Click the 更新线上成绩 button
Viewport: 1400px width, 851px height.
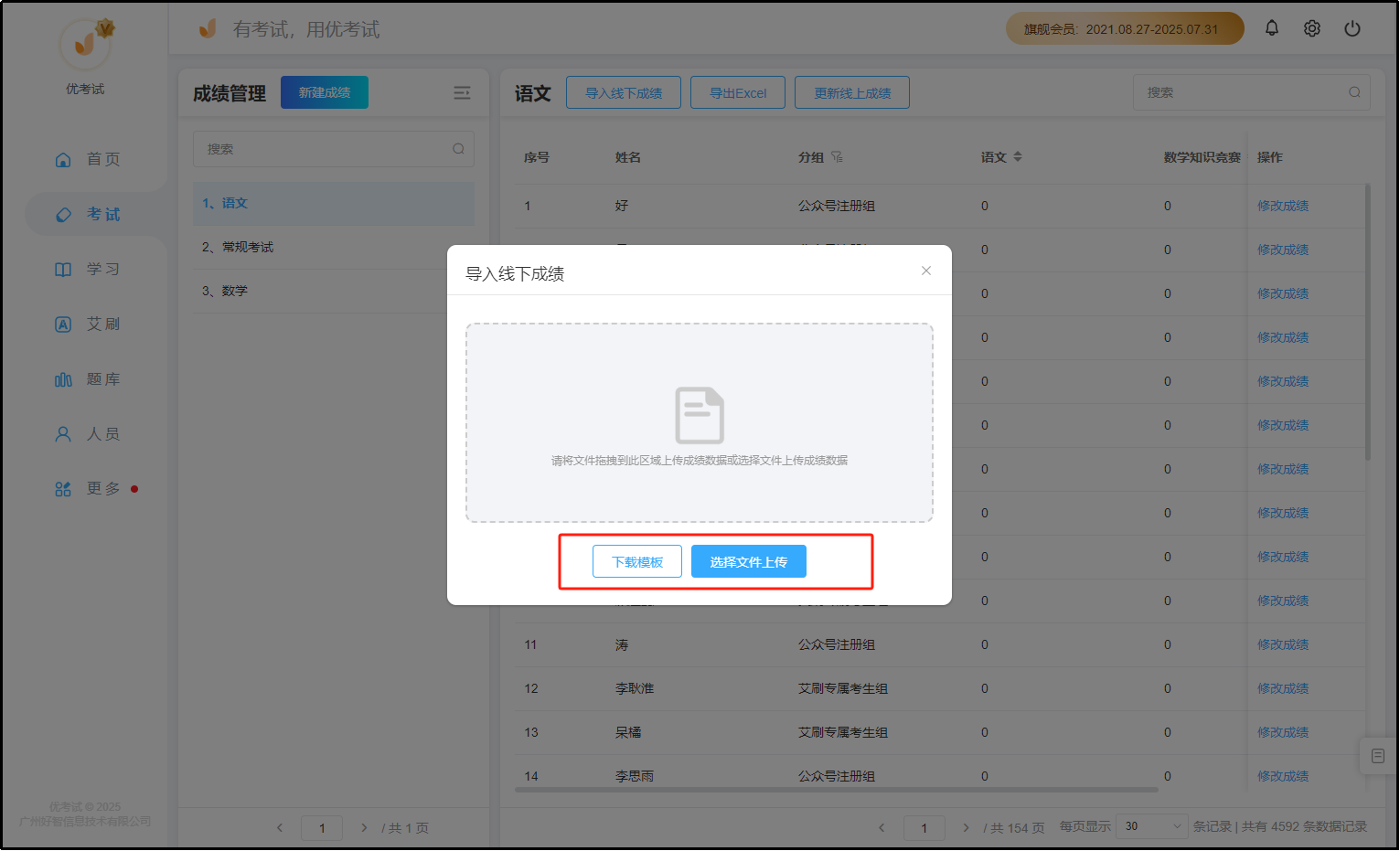[852, 92]
